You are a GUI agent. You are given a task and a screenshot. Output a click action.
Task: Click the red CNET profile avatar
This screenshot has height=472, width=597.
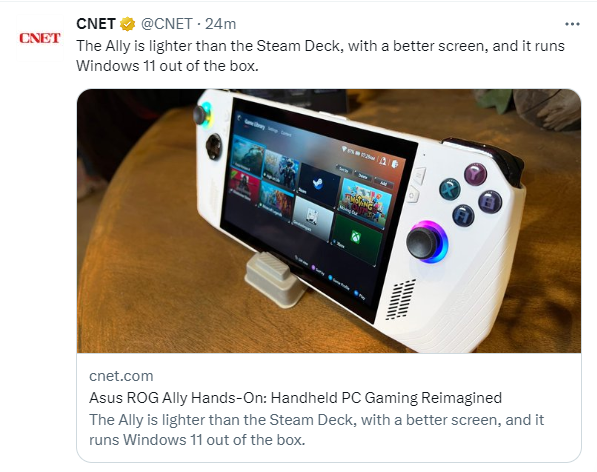click(x=40, y=38)
